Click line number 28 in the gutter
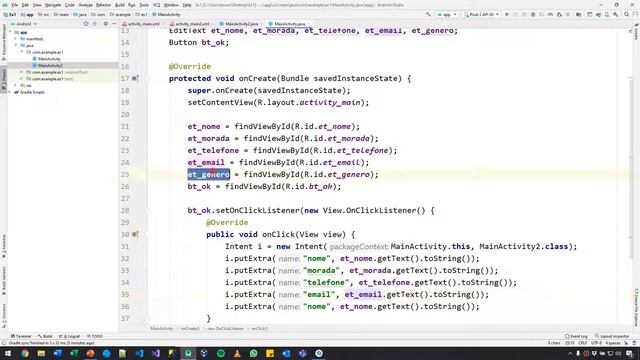This screenshot has height=360, width=640. coord(125,211)
